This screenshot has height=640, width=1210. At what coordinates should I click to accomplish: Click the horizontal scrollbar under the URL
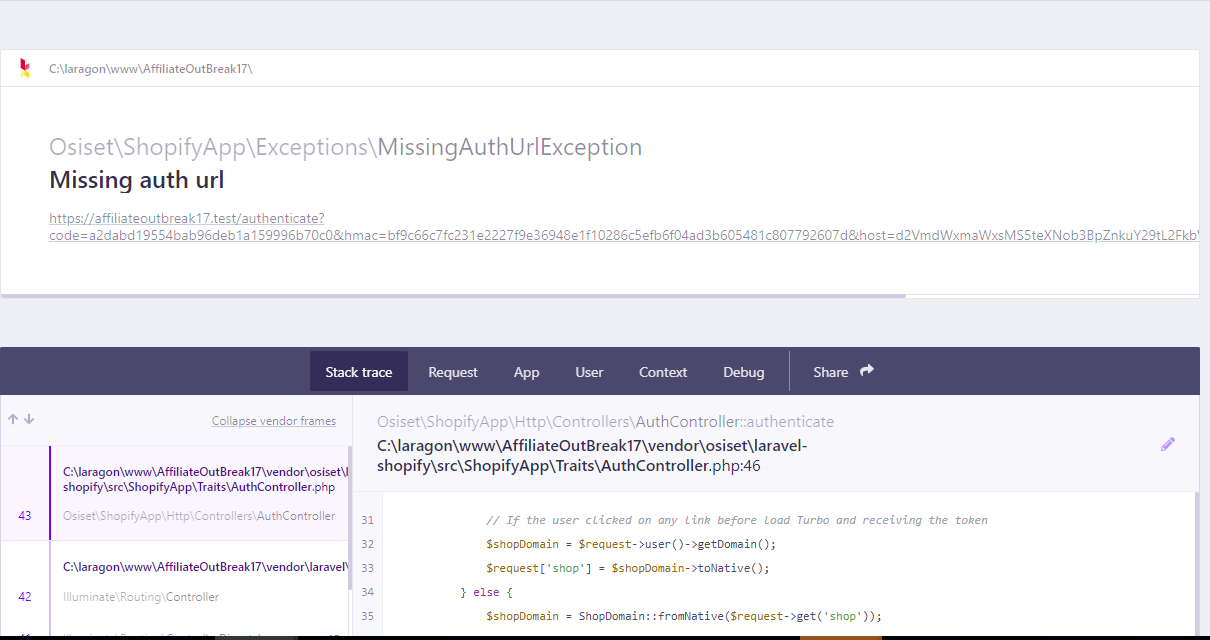click(453, 296)
